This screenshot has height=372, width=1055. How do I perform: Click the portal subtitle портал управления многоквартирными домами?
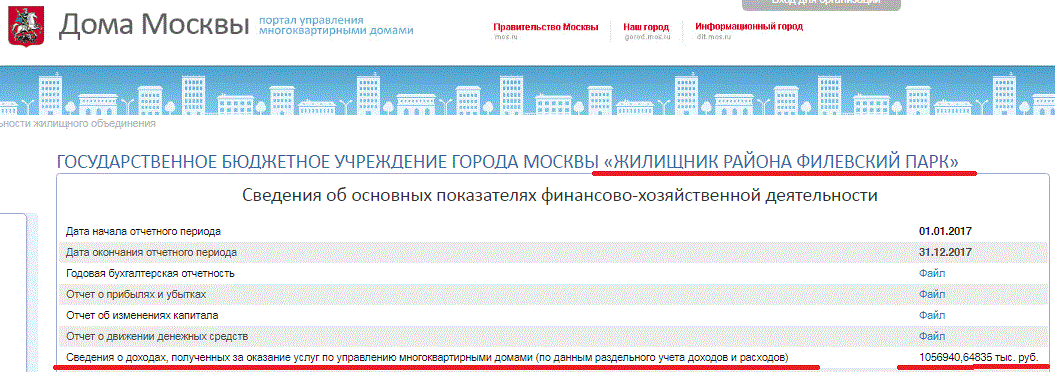coord(336,26)
